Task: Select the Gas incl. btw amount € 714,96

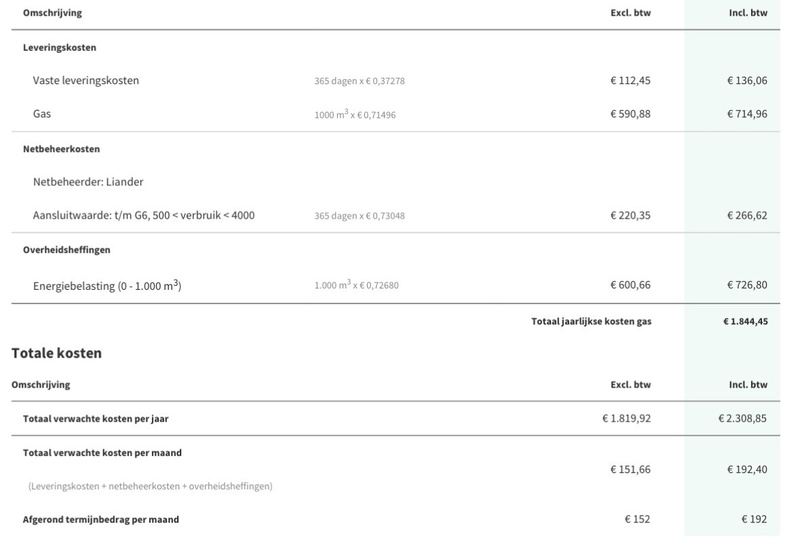Action: tap(747, 114)
